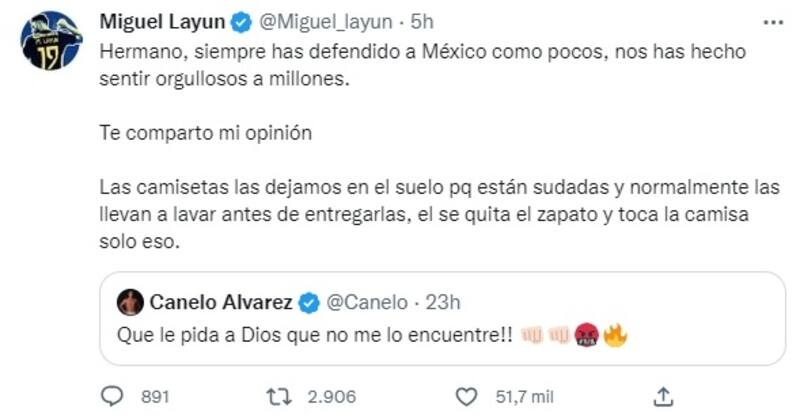Click the 23h quoted tweet timestamp
The width and height of the screenshot is (800, 419).
(x=439, y=301)
